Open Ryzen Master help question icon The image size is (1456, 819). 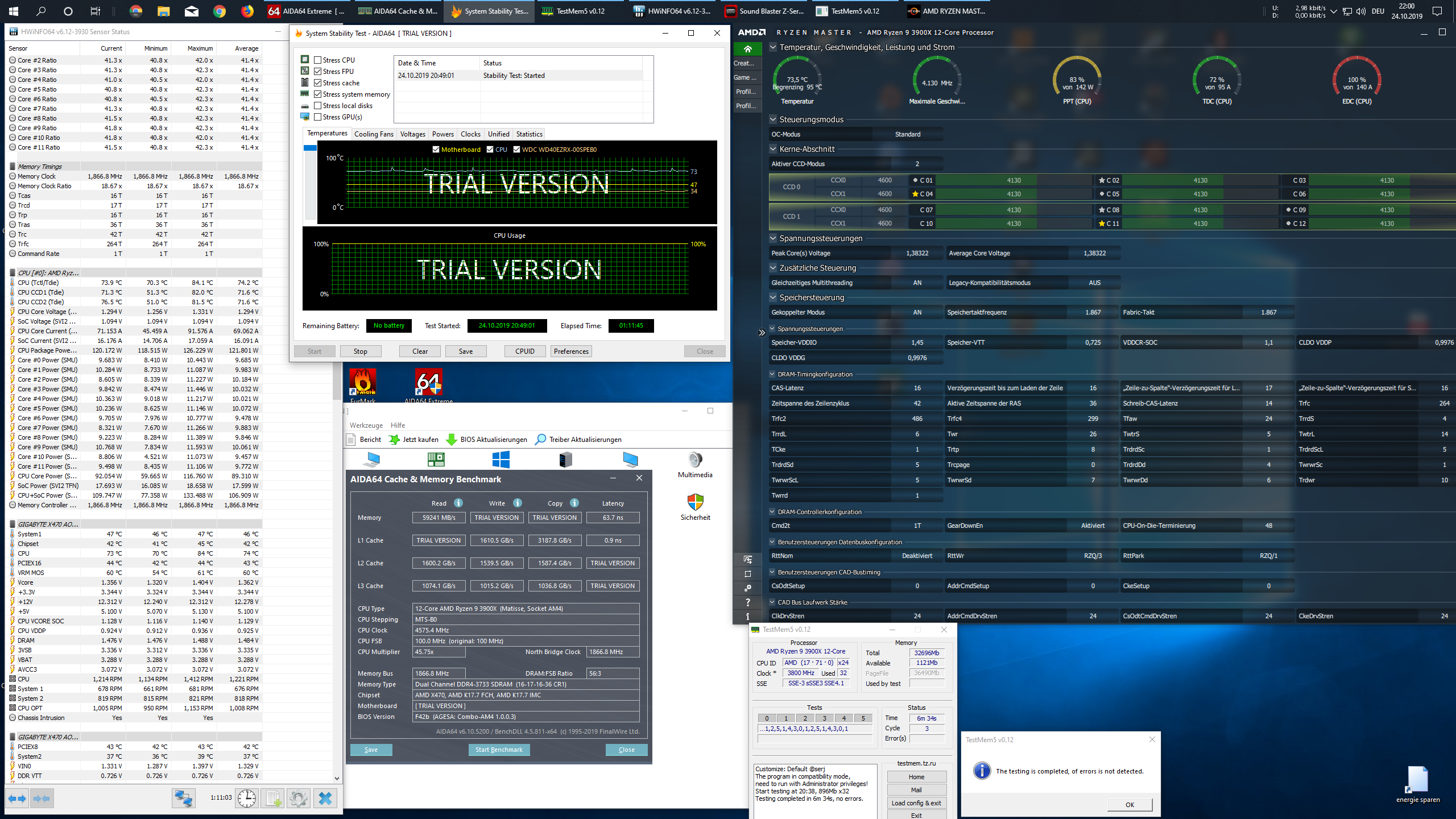coord(747,602)
